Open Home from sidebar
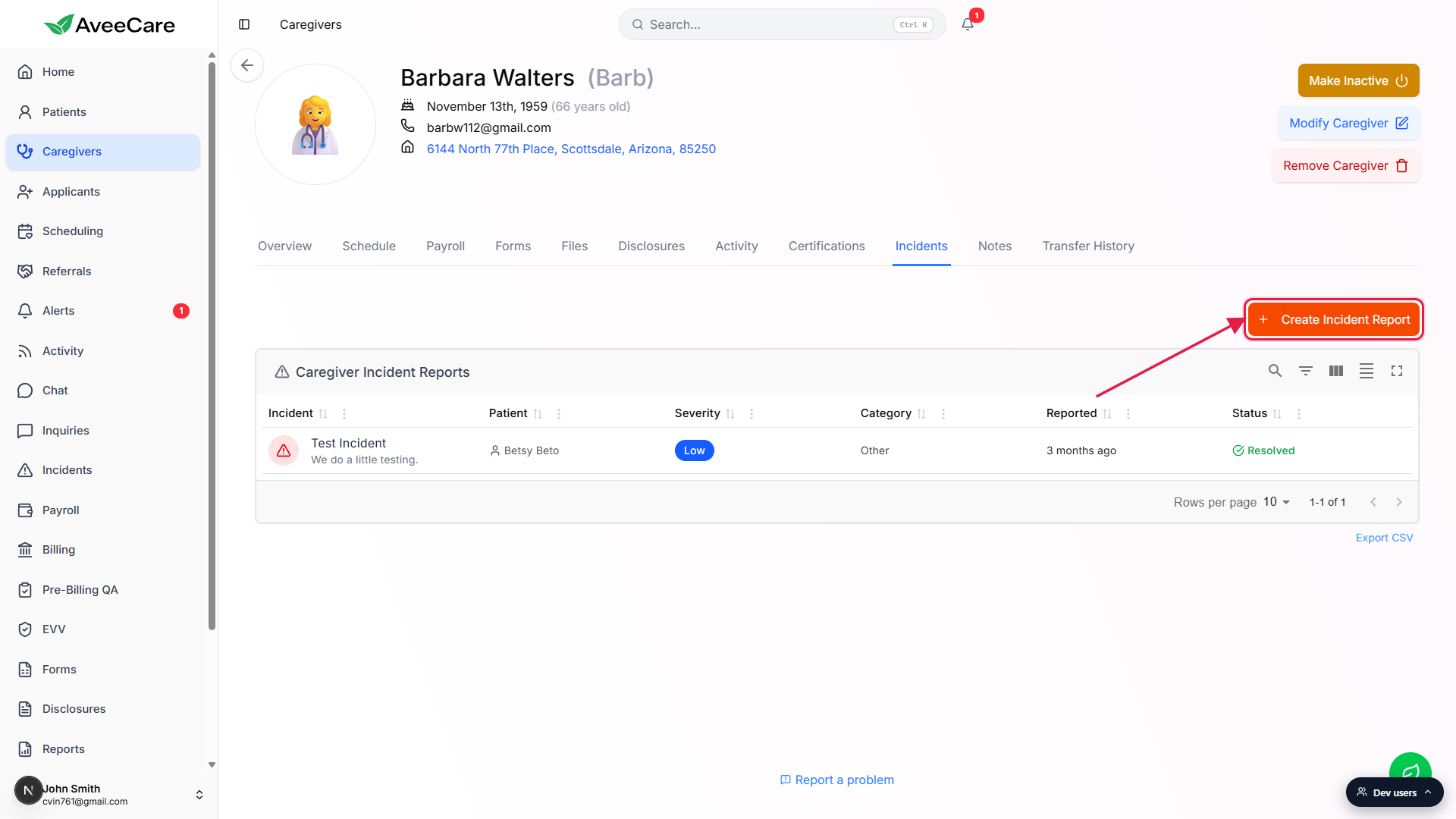The image size is (1456, 819). 103,72
